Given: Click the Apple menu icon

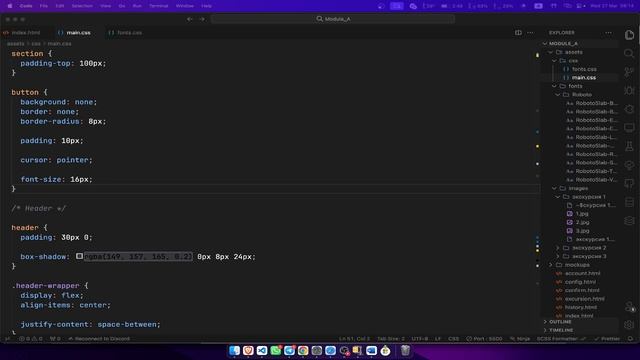Looking at the screenshot, I should click(x=10, y=6).
